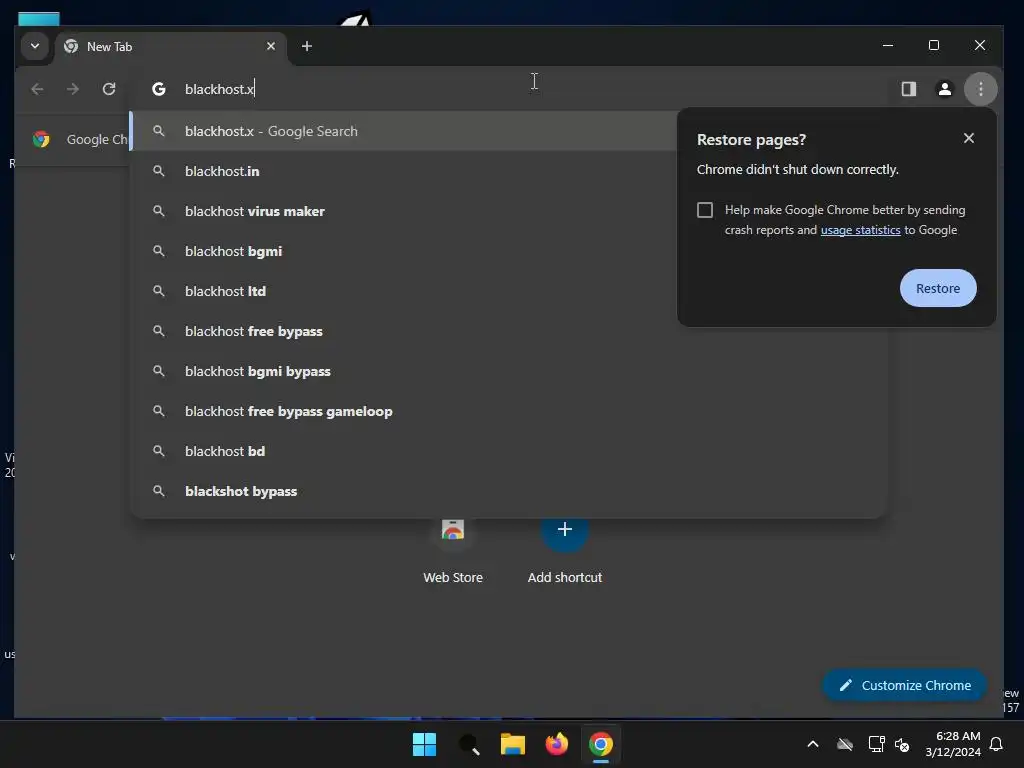The image size is (1024, 768).
Task: Click the address bar text blackhost.x
Action: pos(219,89)
